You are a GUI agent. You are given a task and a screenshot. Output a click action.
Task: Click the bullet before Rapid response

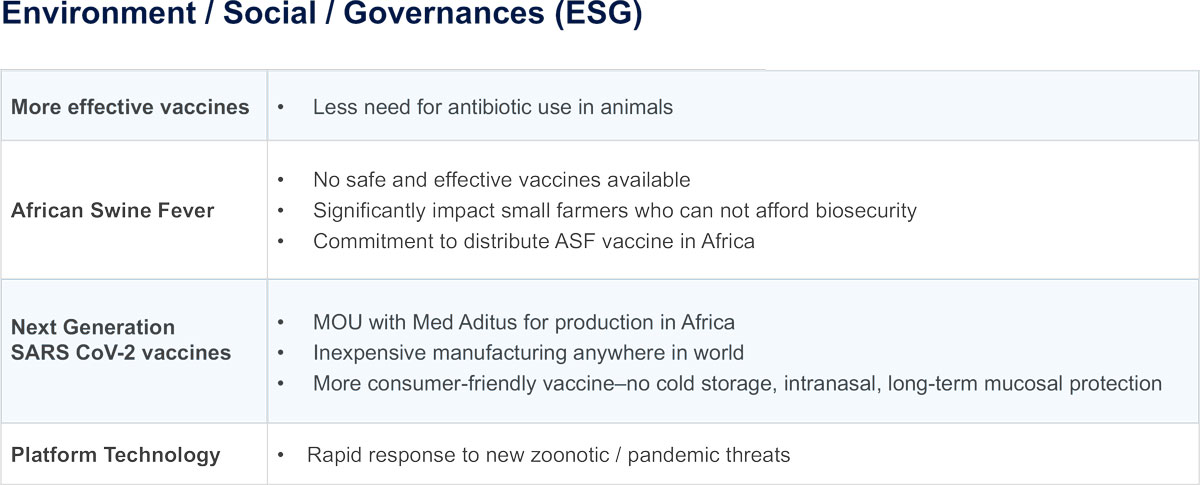(282, 456)
